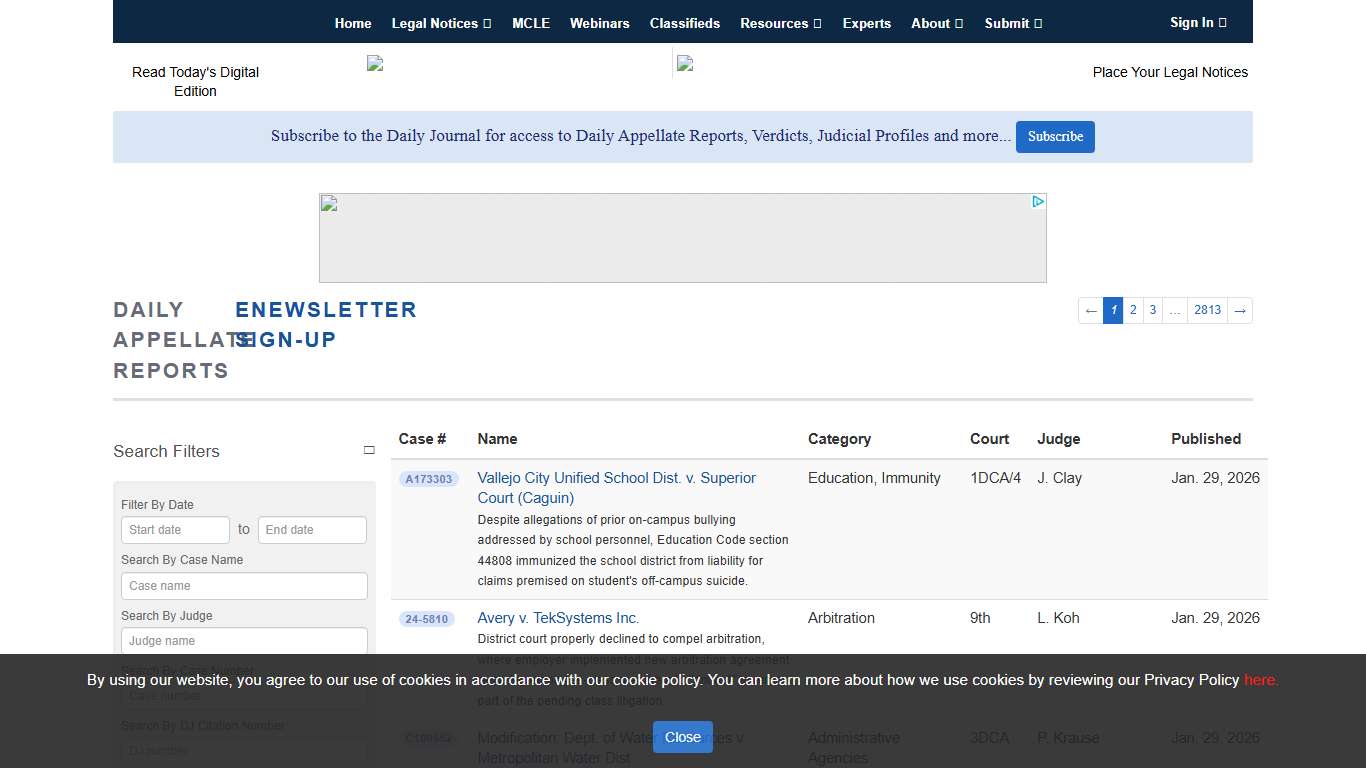Image resolution: width=1366 pixels, height=768 pixels.
Task: Open the Avery v. TekSystems Inc. case
Action: coord(558,618)
